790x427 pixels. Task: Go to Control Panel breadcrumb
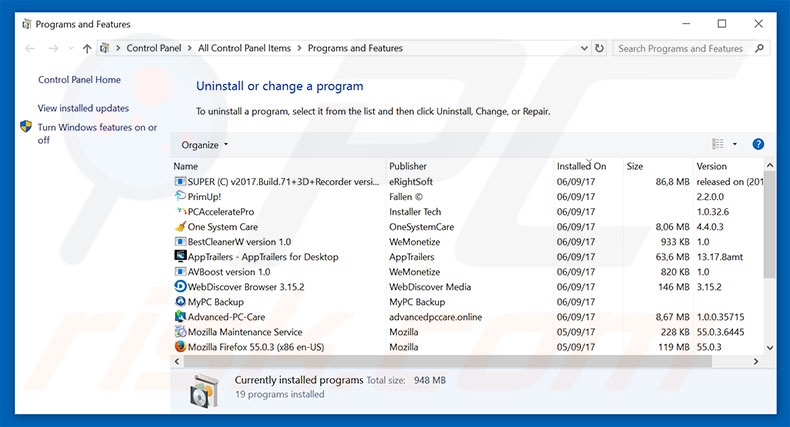coord(154,48)
